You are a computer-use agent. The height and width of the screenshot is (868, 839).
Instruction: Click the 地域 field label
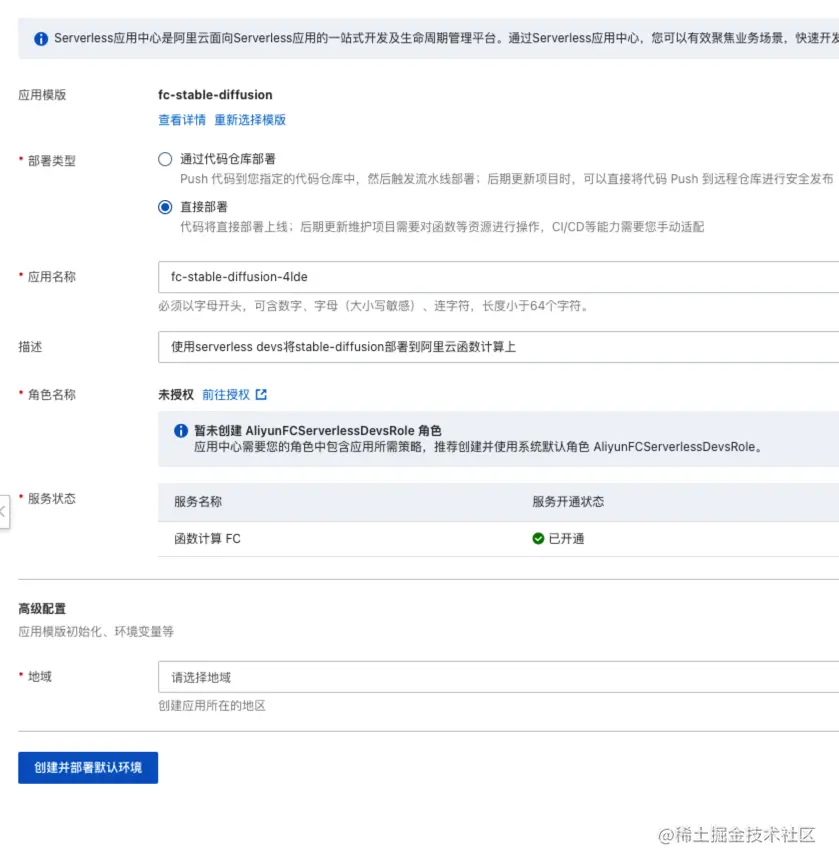[40, 676]
